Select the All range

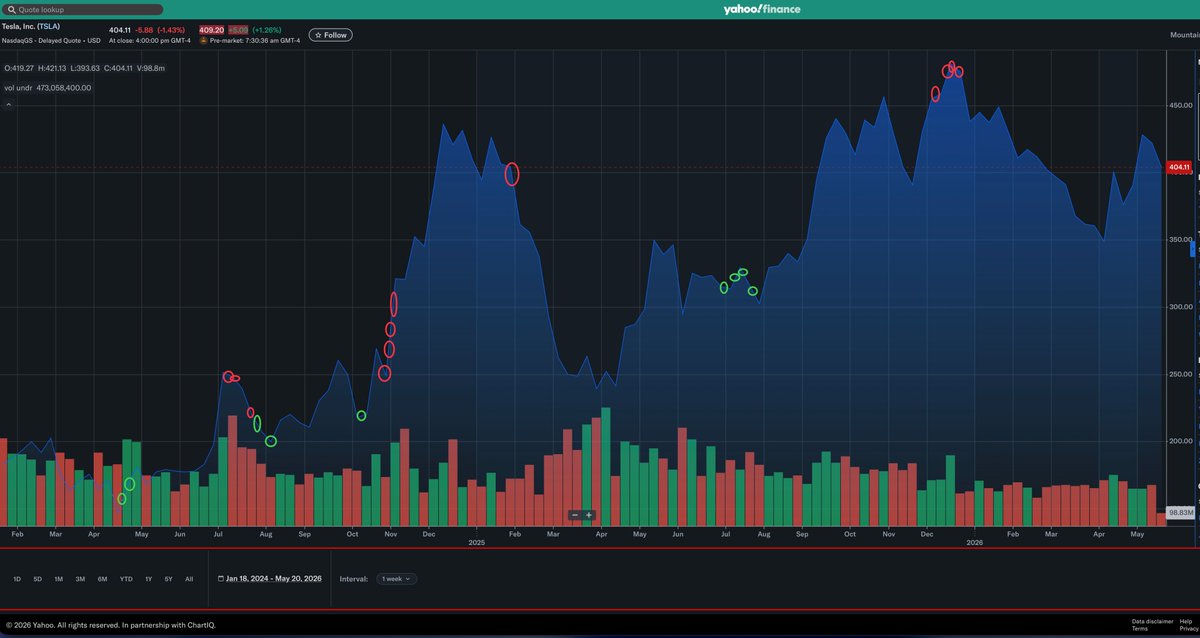(x=189, y=579)
